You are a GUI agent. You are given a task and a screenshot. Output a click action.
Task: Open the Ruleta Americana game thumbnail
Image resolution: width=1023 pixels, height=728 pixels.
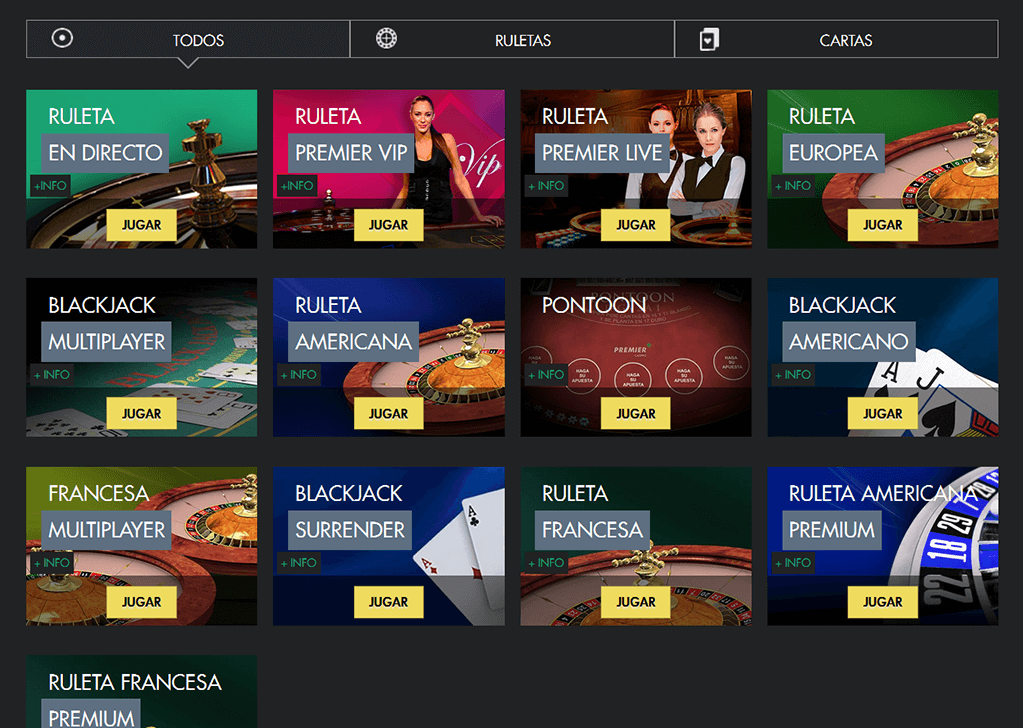pyautogui.click(x=389, y=357)
